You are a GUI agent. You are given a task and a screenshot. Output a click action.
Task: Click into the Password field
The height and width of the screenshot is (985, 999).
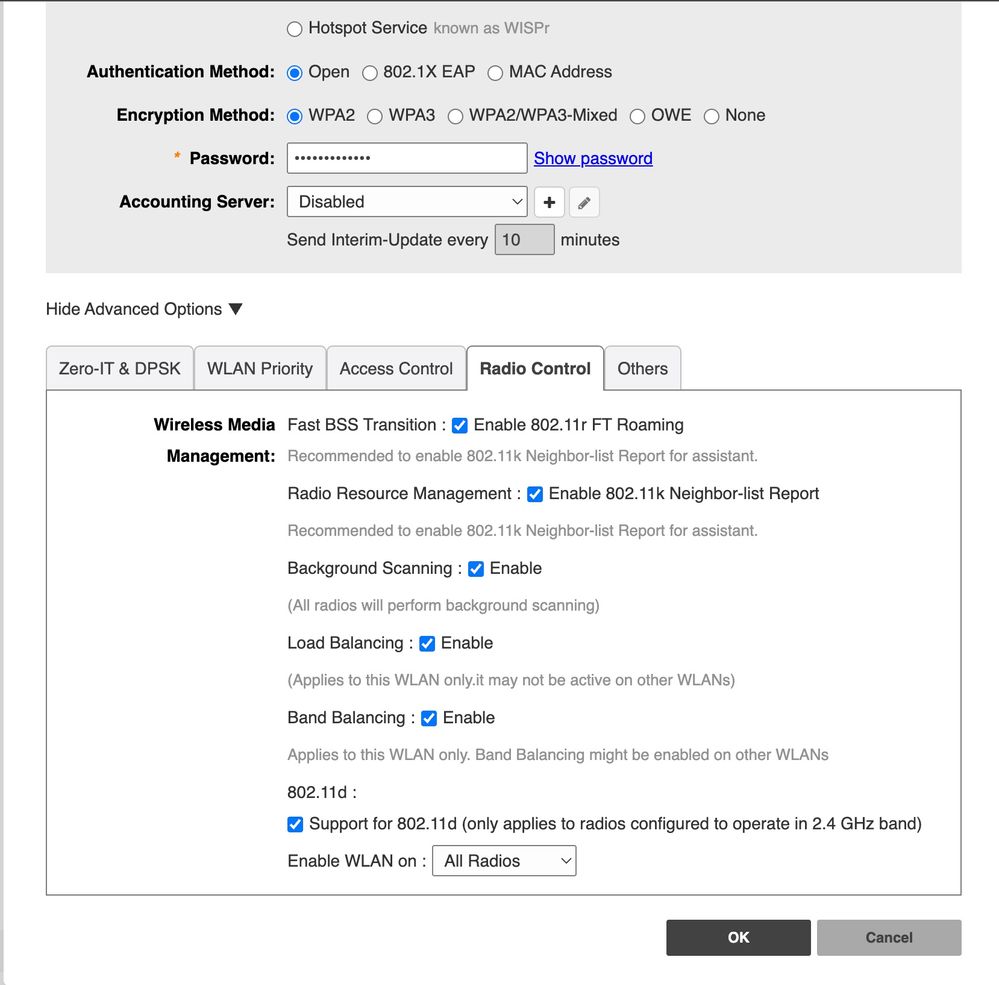406,158
